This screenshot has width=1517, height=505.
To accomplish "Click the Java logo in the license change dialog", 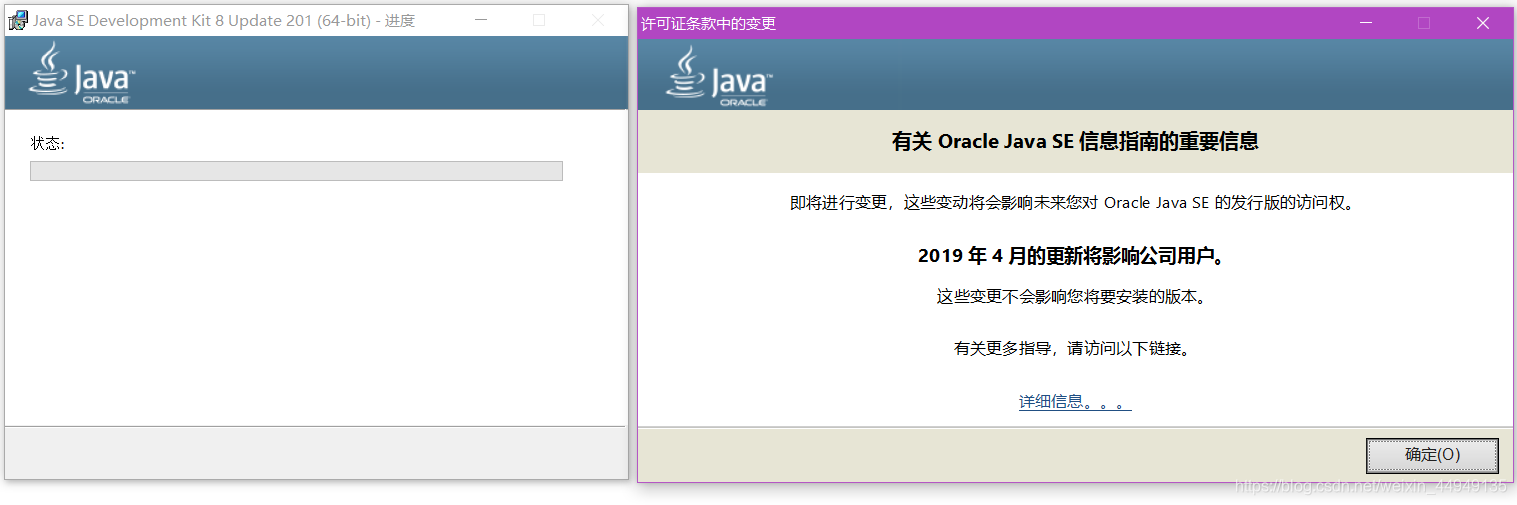I will pos(717,76).
